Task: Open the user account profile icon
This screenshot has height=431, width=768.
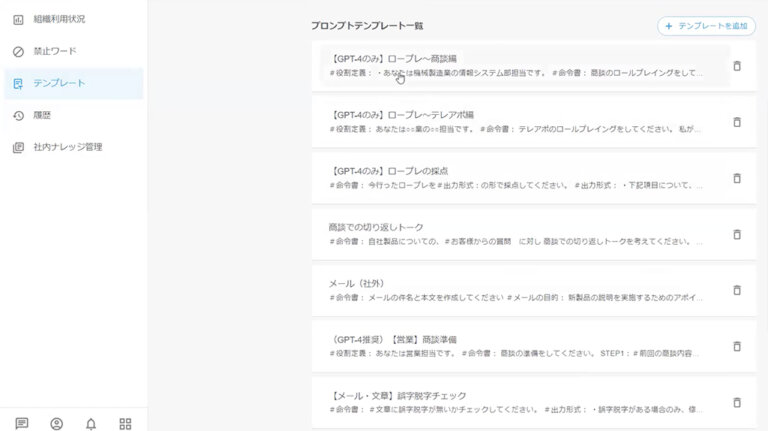Action: [57, 423]
